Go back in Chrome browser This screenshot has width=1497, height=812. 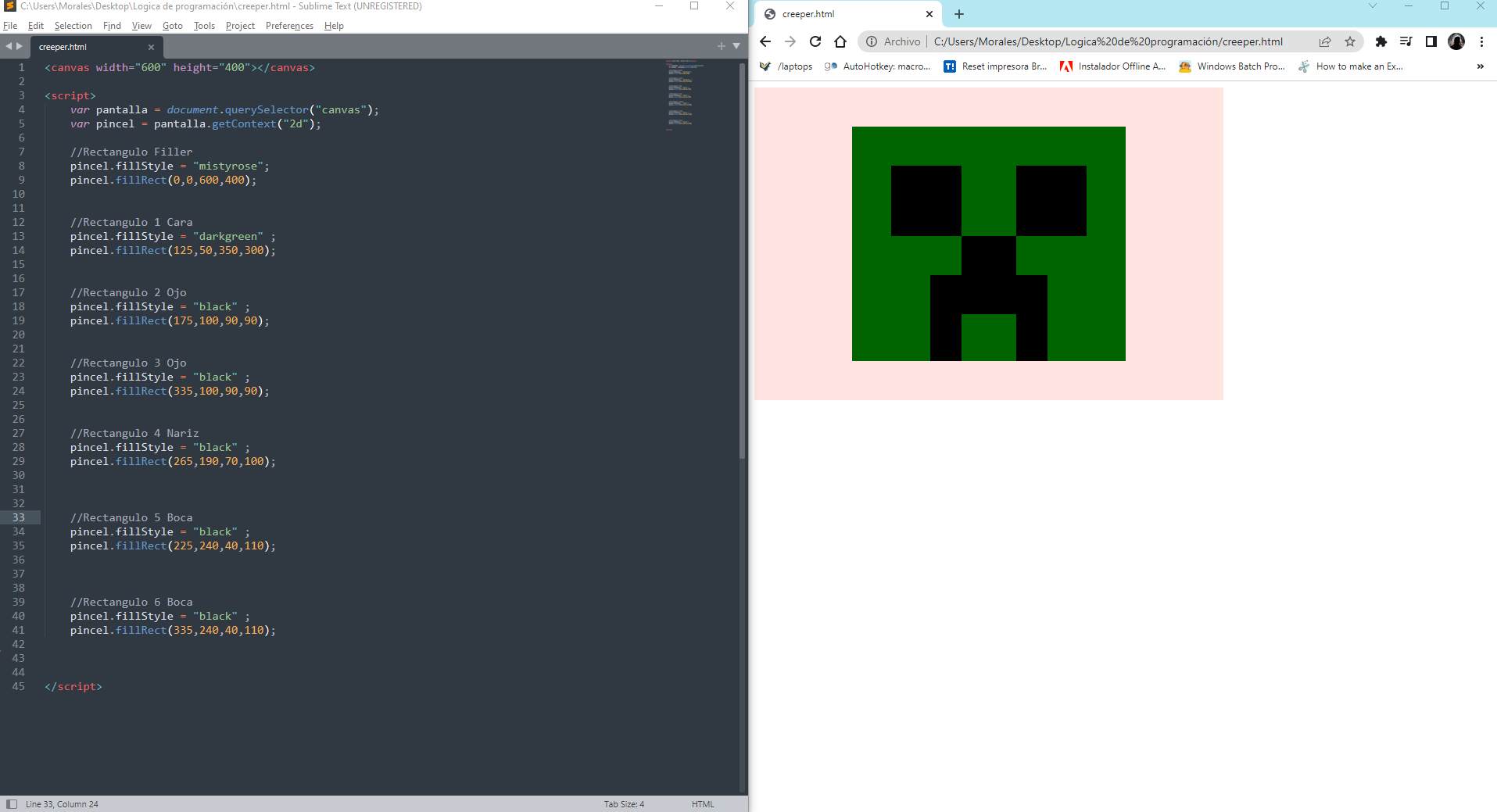(765, 41)
